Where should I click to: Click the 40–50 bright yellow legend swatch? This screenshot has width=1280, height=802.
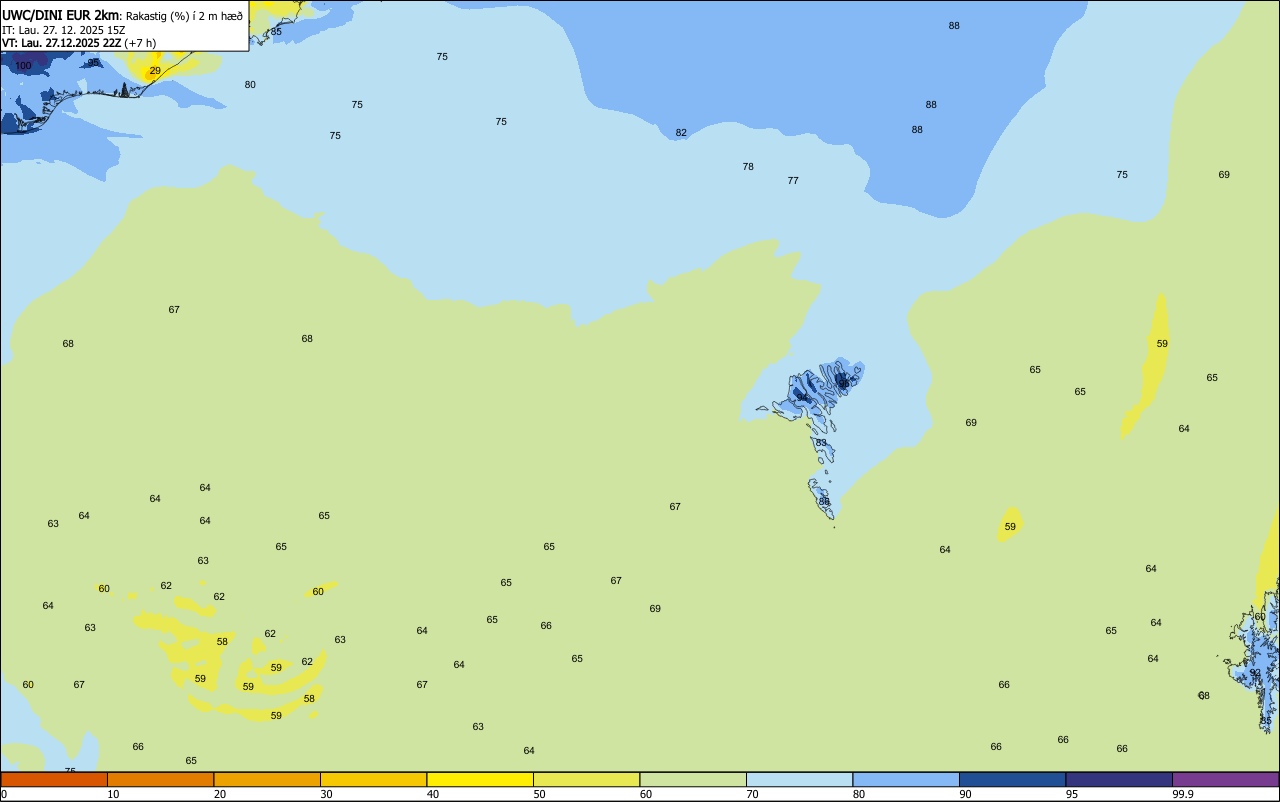coord(480,779)
